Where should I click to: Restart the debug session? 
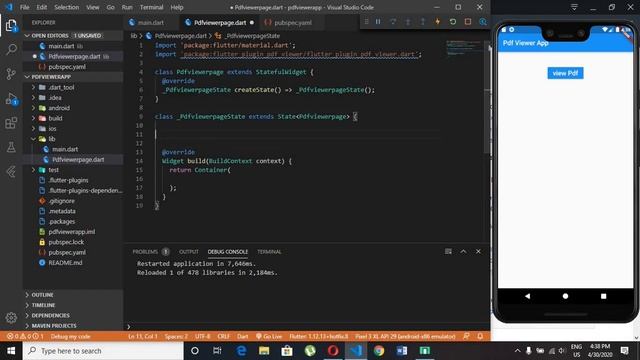coord(453,22)
